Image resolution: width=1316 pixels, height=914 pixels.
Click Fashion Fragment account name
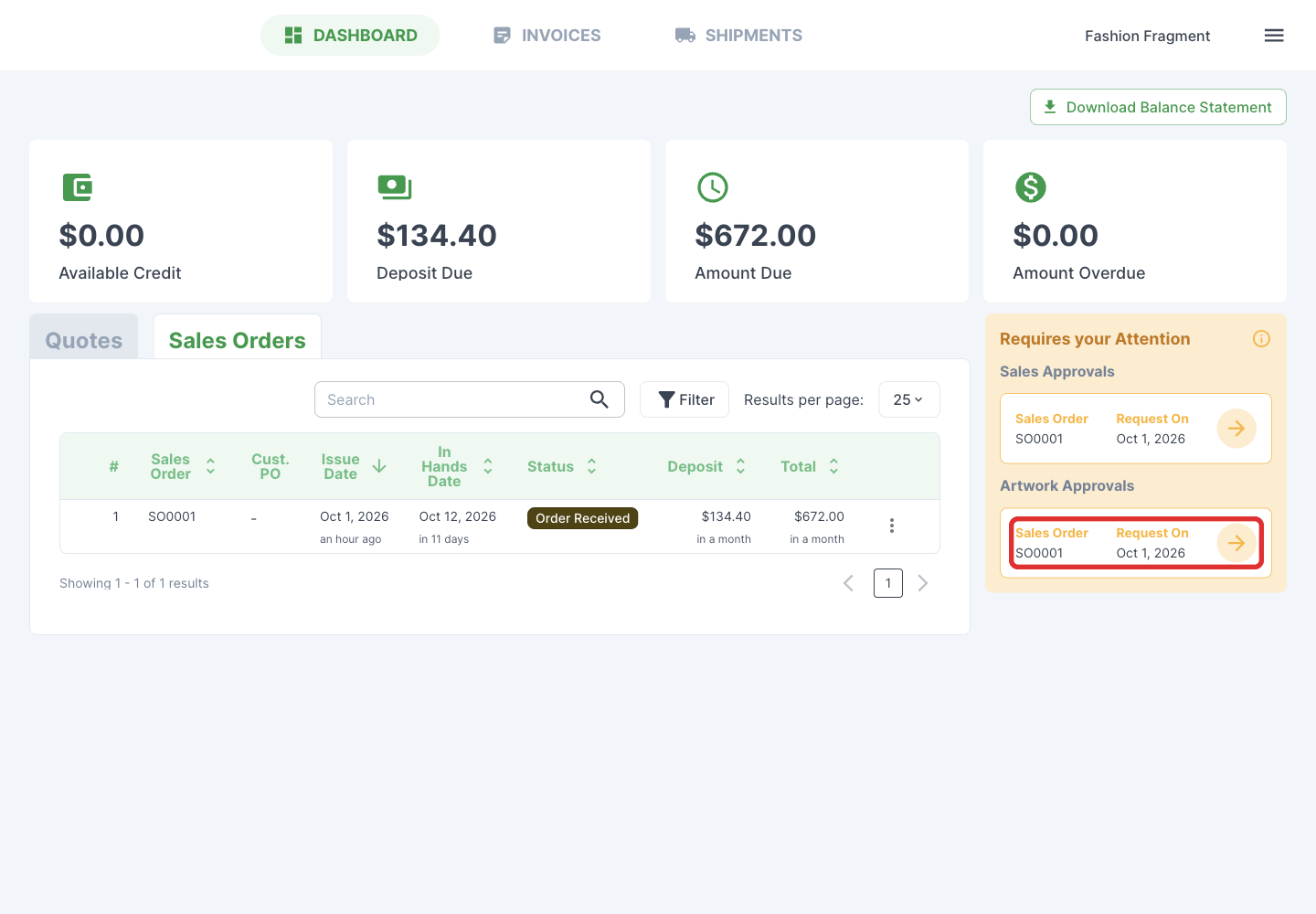1148,36
